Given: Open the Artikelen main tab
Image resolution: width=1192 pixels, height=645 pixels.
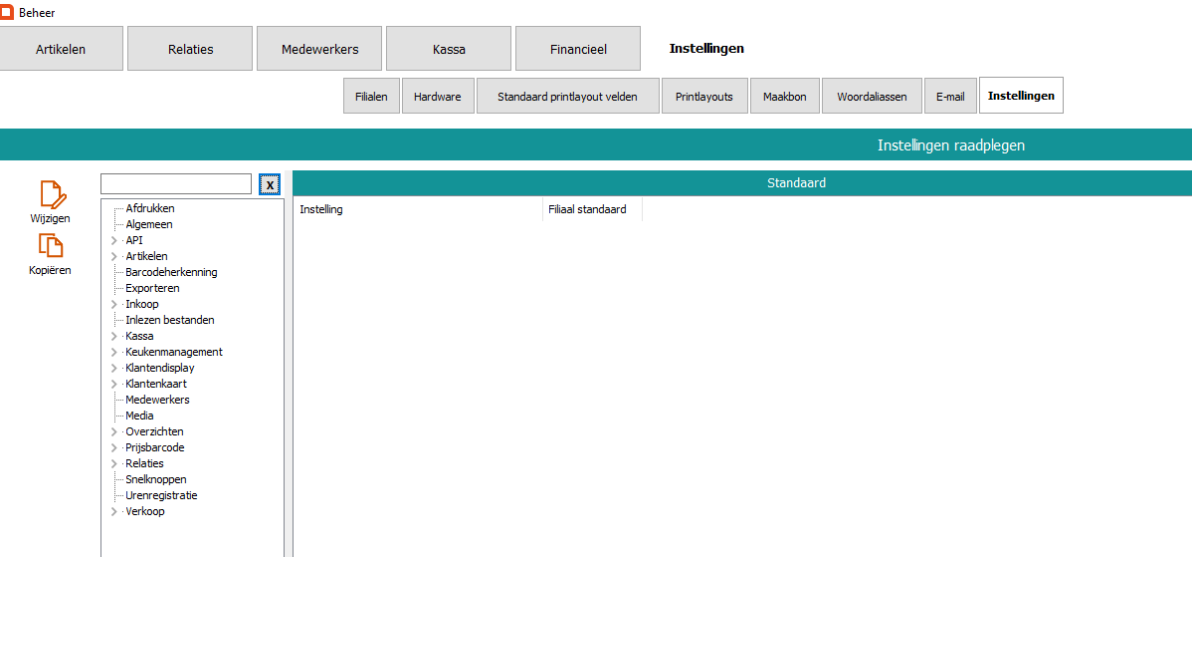Looking at the screenshot, I should coord(61,49).
